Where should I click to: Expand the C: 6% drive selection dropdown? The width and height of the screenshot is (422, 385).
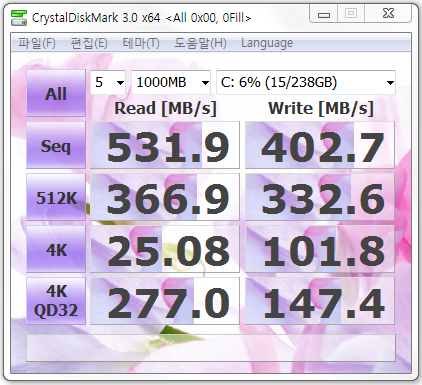306,82
